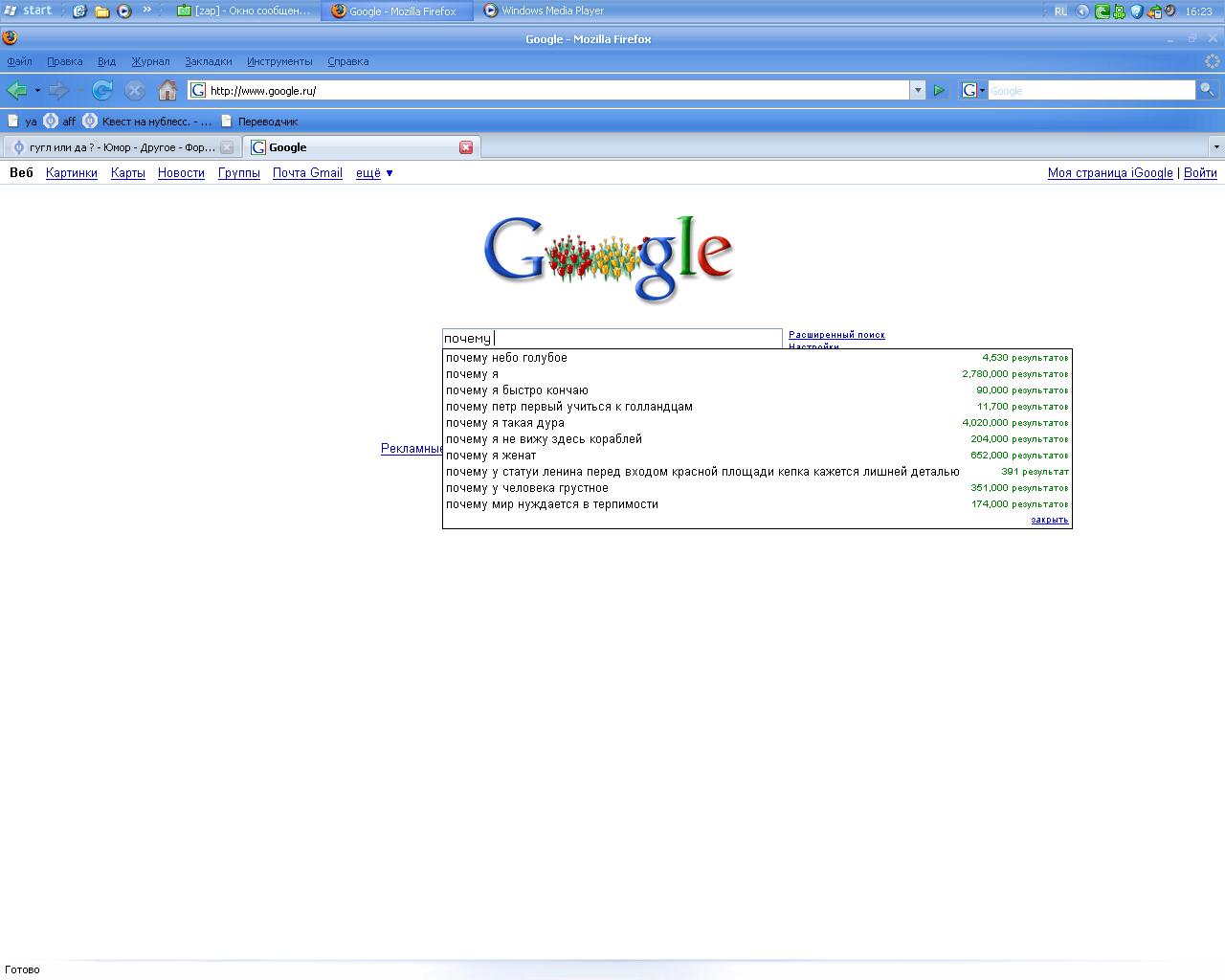Open the 'Квест на нублесс' bookmark
1225x980 pixels.
coord(147,122)
